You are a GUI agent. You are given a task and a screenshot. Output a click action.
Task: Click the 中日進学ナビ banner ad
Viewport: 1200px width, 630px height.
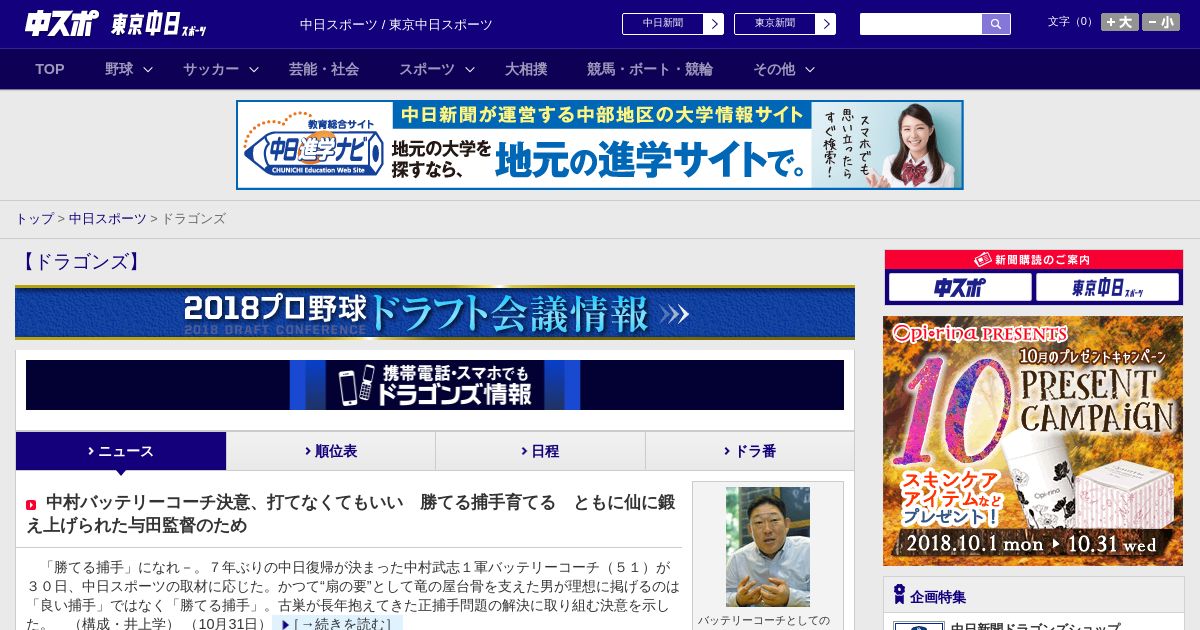click(x=600, y=145)
